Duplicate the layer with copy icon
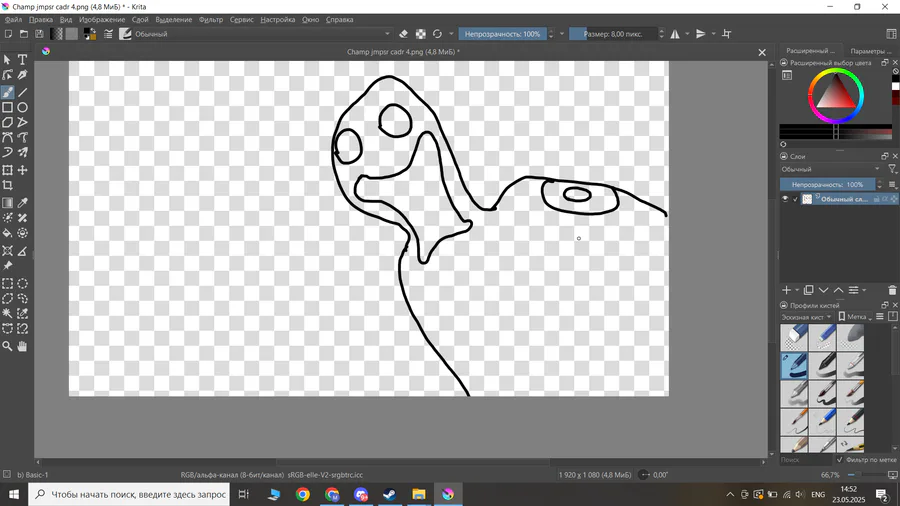Screen dimensions: 900x506 click(x=808, y=290)
